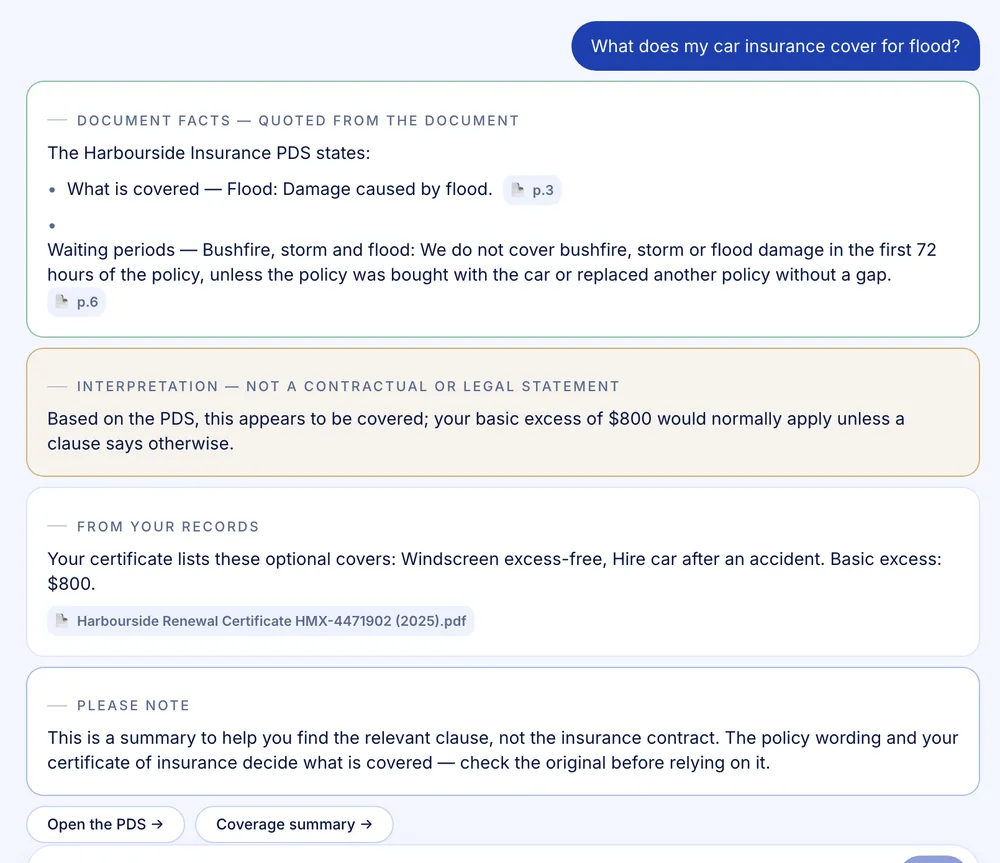Open Harbourside Renewal Certificate HMX-4471902 (2025).pdf

coord(261,621)
